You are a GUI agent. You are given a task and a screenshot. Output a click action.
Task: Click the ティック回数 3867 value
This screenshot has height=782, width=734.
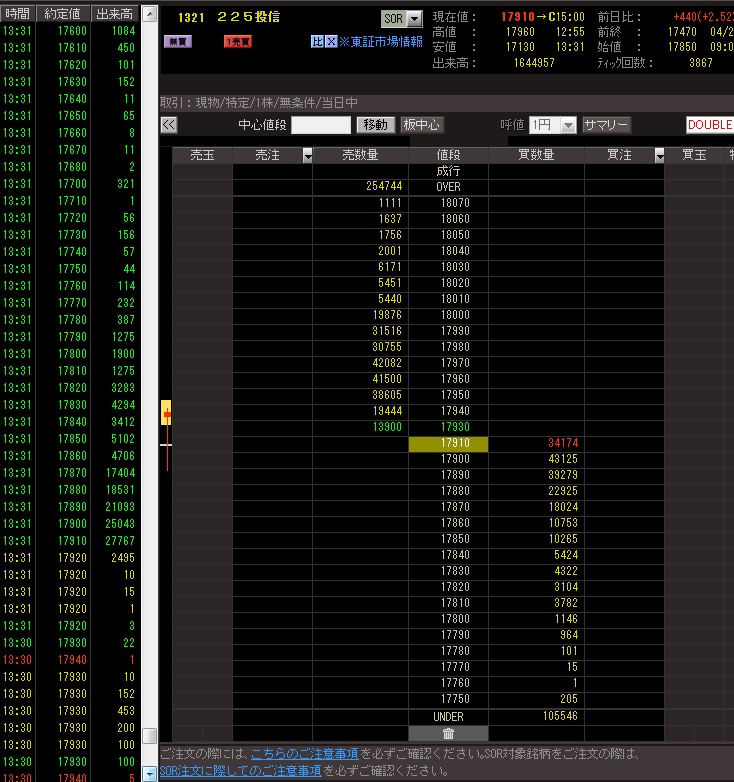[x=701, y=63]
